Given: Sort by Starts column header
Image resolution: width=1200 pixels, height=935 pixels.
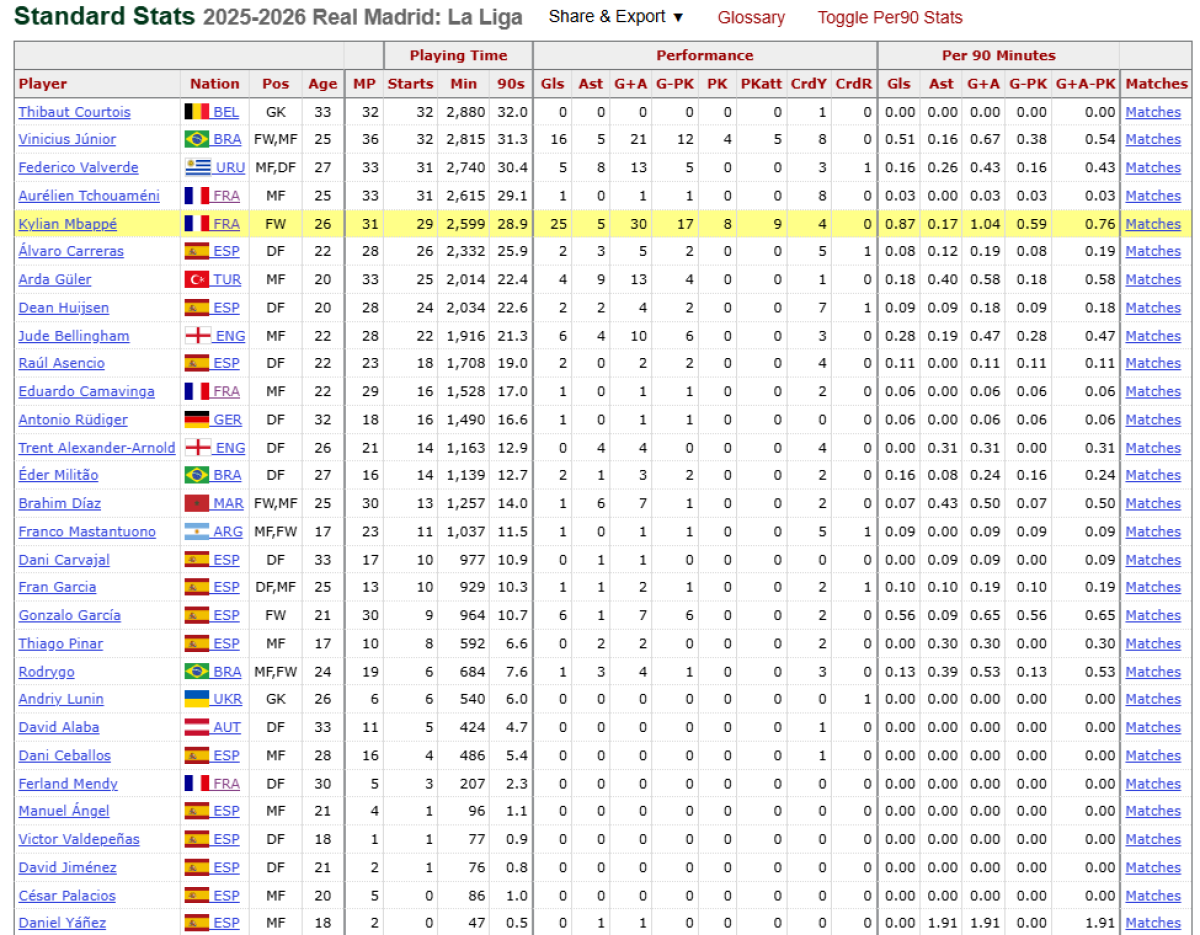Looking at the screenshot, I should tap(411, 84).
